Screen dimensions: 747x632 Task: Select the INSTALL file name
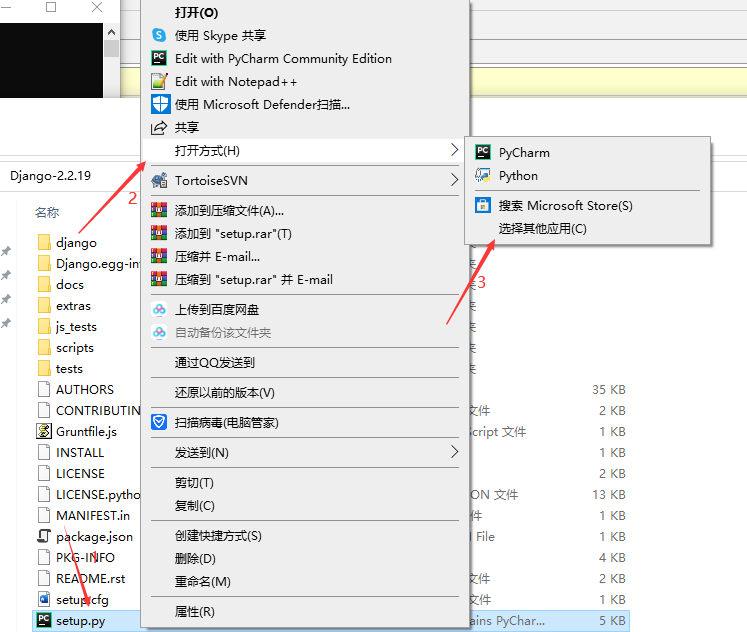(x=80, y=452)
